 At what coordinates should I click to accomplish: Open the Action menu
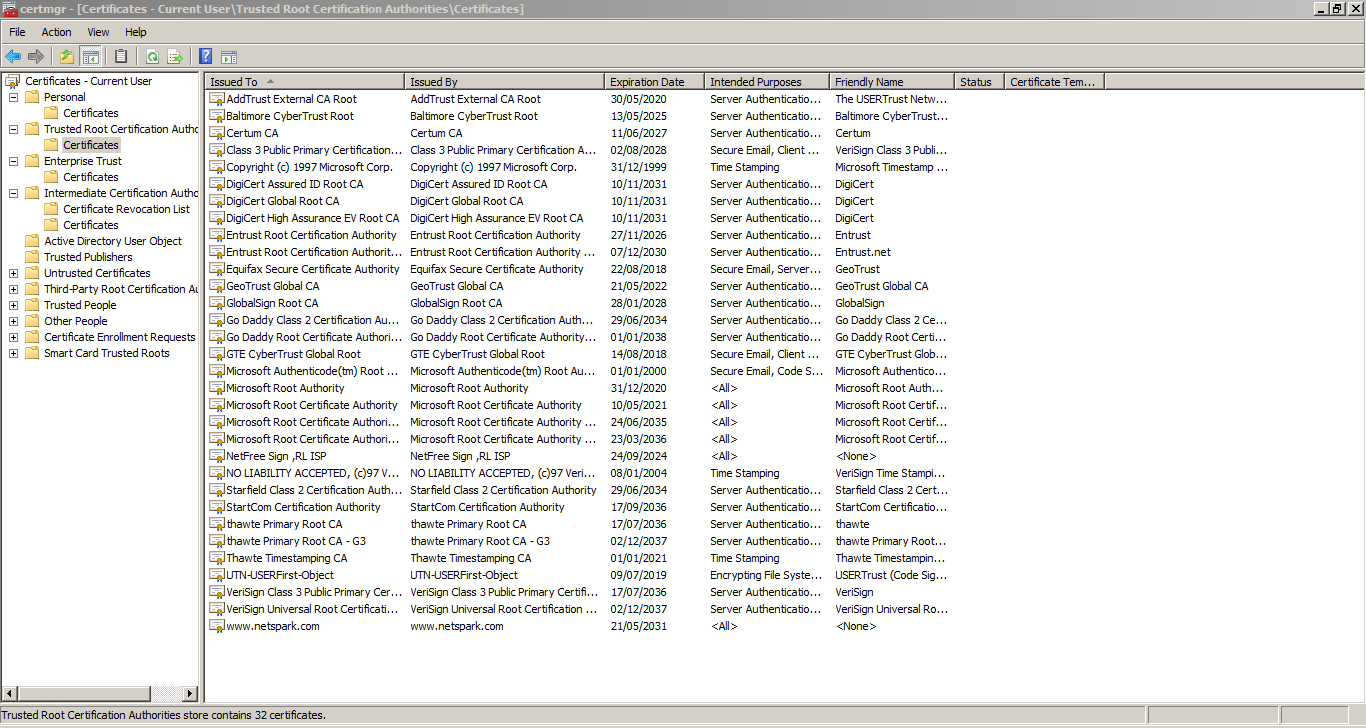pos(56,32)
